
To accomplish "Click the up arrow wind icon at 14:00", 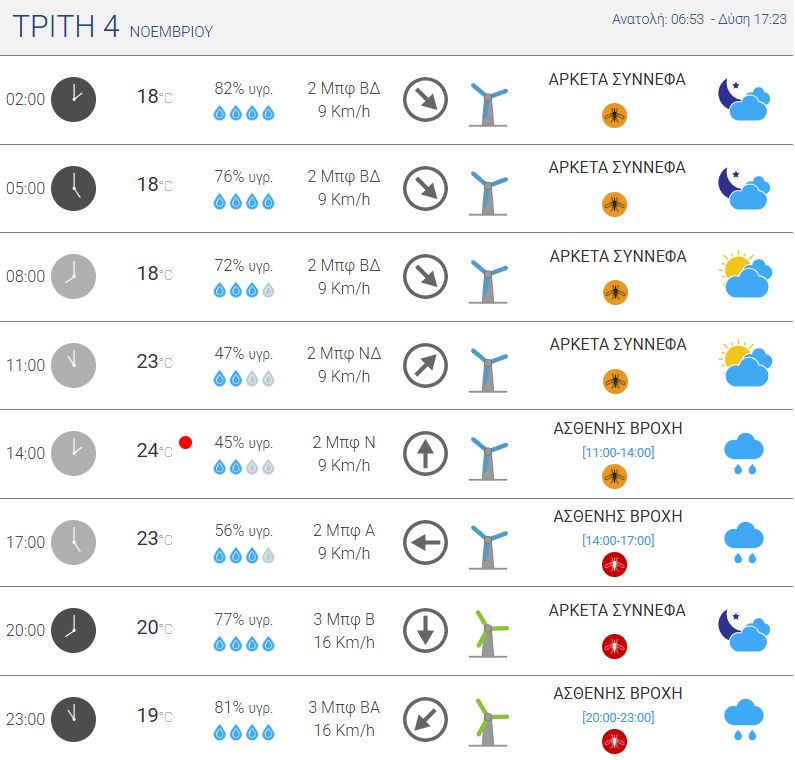I will pyautogui.click(x=425, y=453).
